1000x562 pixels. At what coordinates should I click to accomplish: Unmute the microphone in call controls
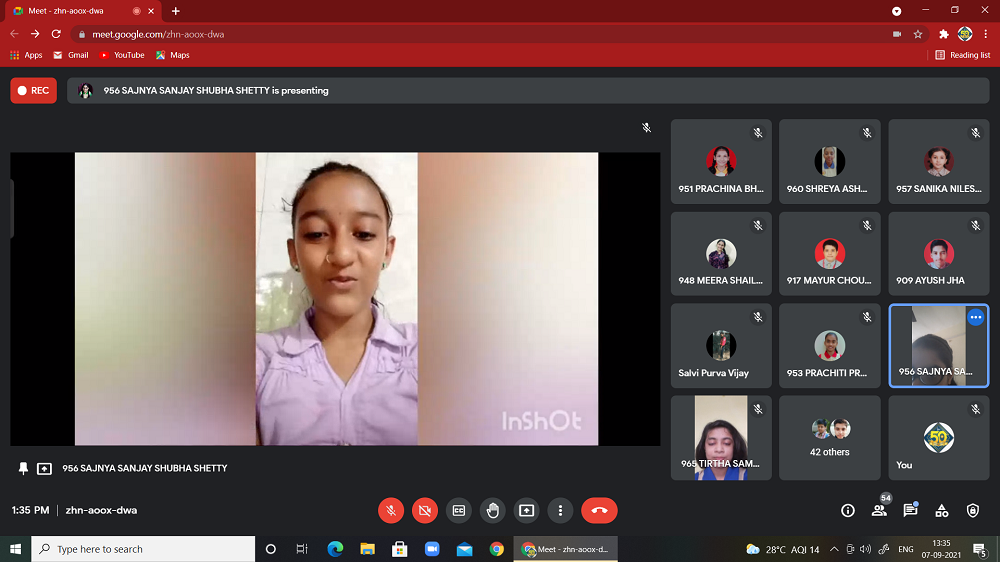[391, 510]
